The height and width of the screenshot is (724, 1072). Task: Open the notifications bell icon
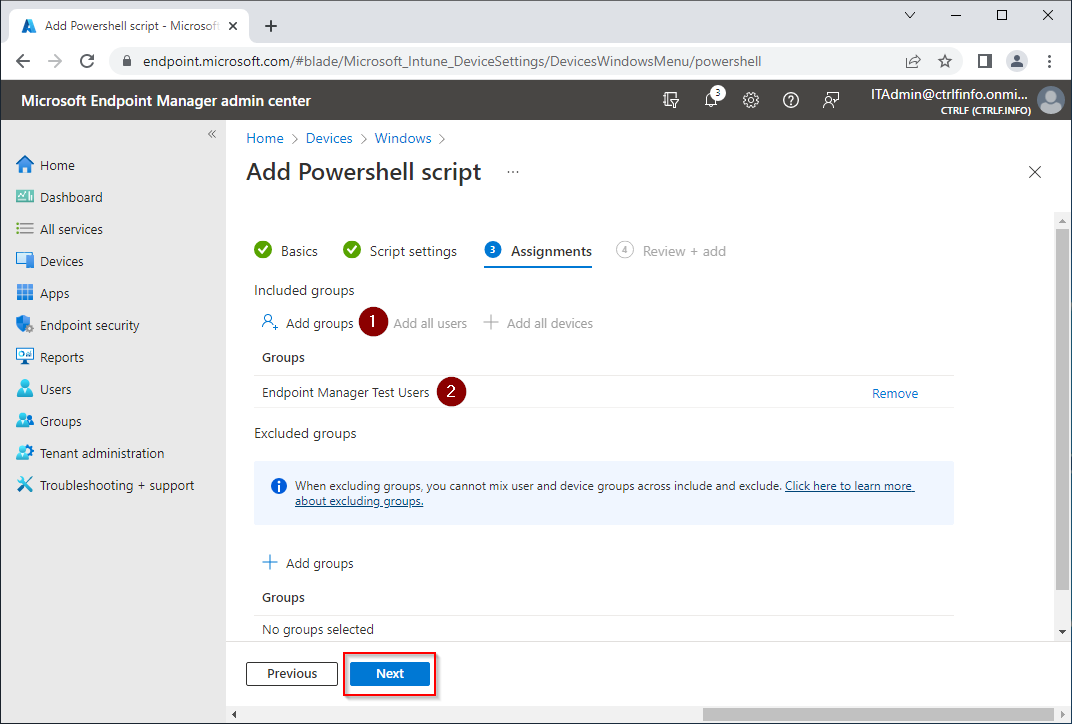[712, 100]
